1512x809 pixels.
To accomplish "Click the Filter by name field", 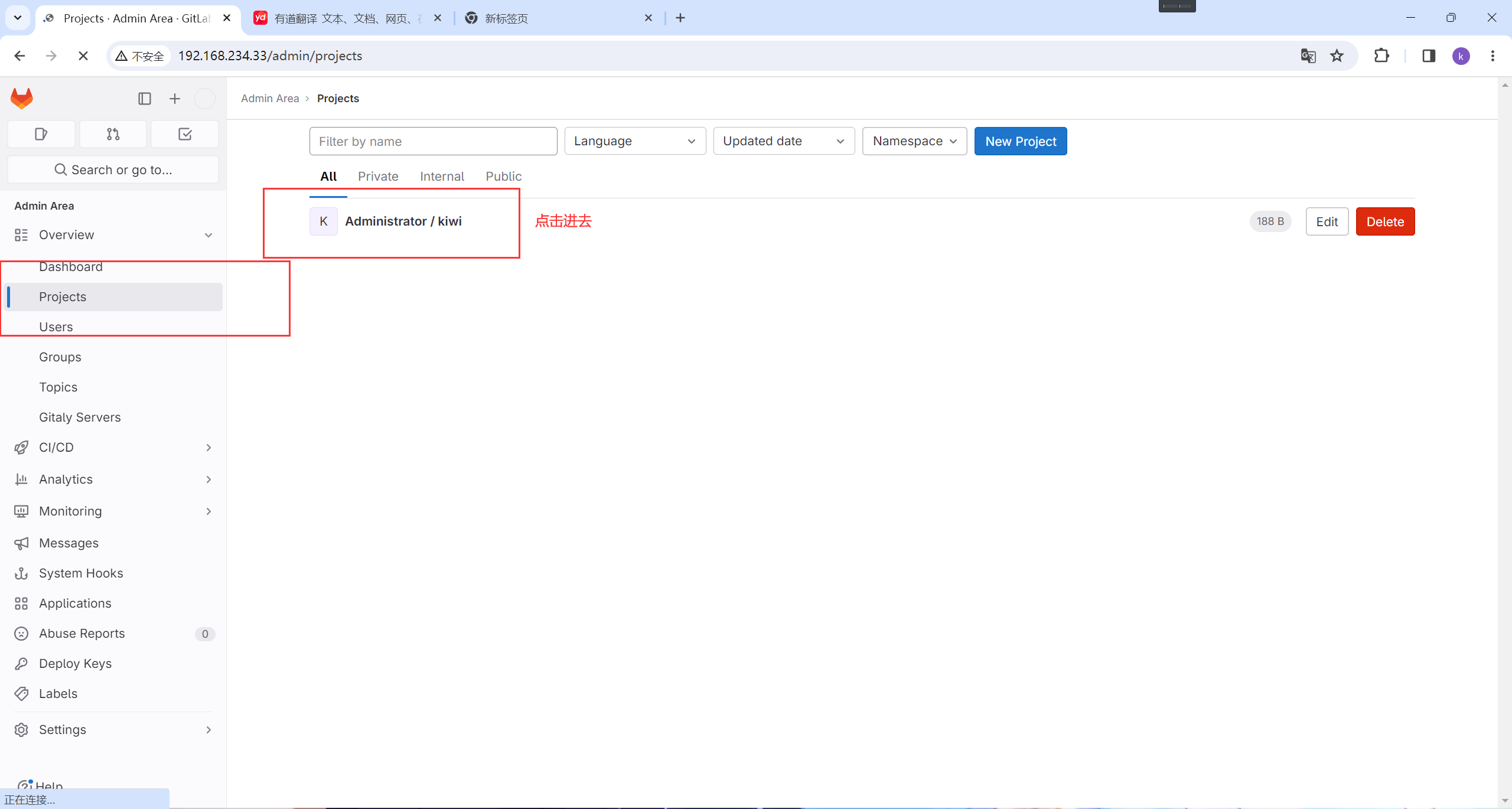I will [433, 141].
